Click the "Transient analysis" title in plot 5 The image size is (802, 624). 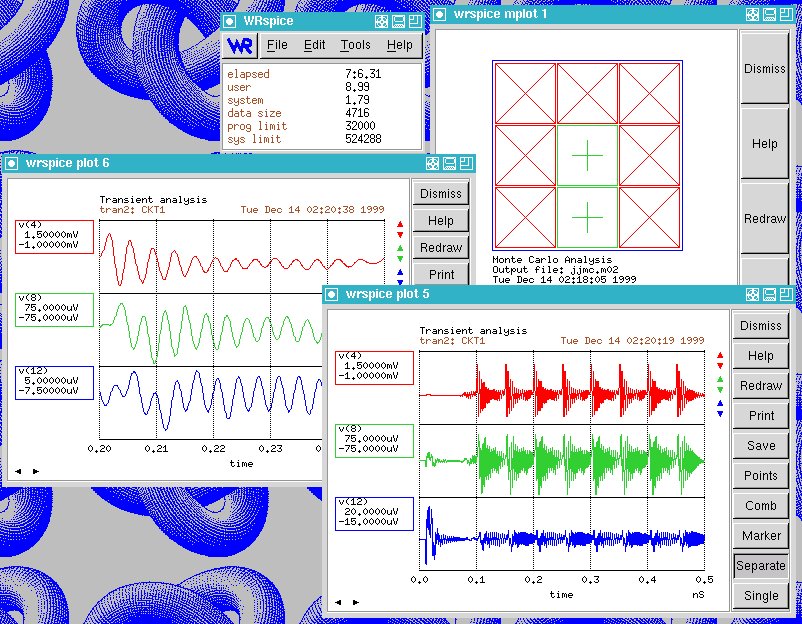point(473,331)
